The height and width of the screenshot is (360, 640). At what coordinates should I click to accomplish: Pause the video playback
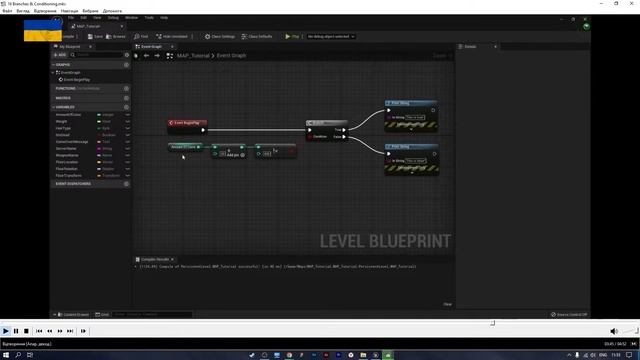pyautogui.click(x=16, y=331)
